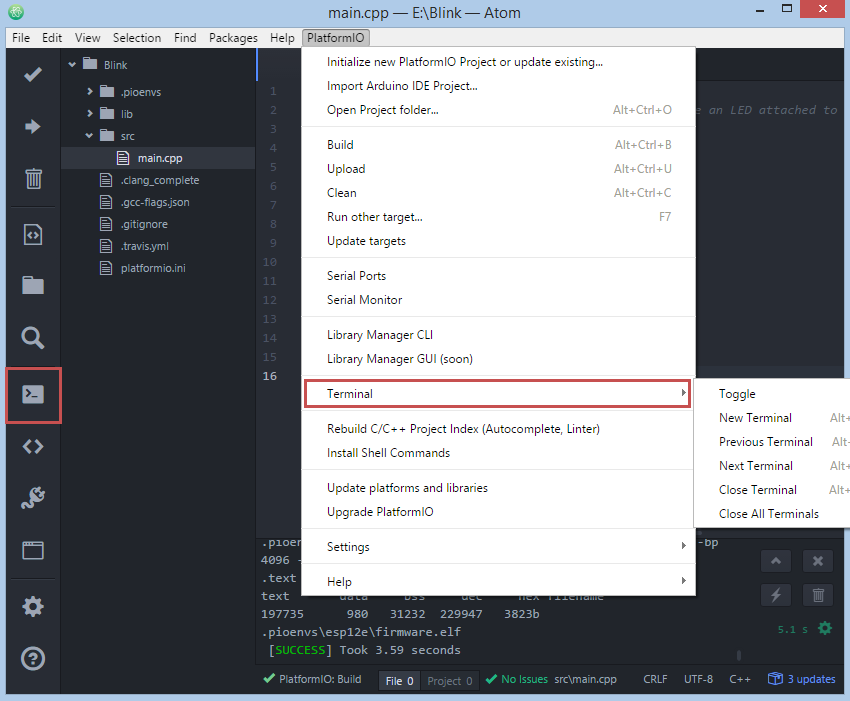Select the Build menu entry

click(498, 145)
